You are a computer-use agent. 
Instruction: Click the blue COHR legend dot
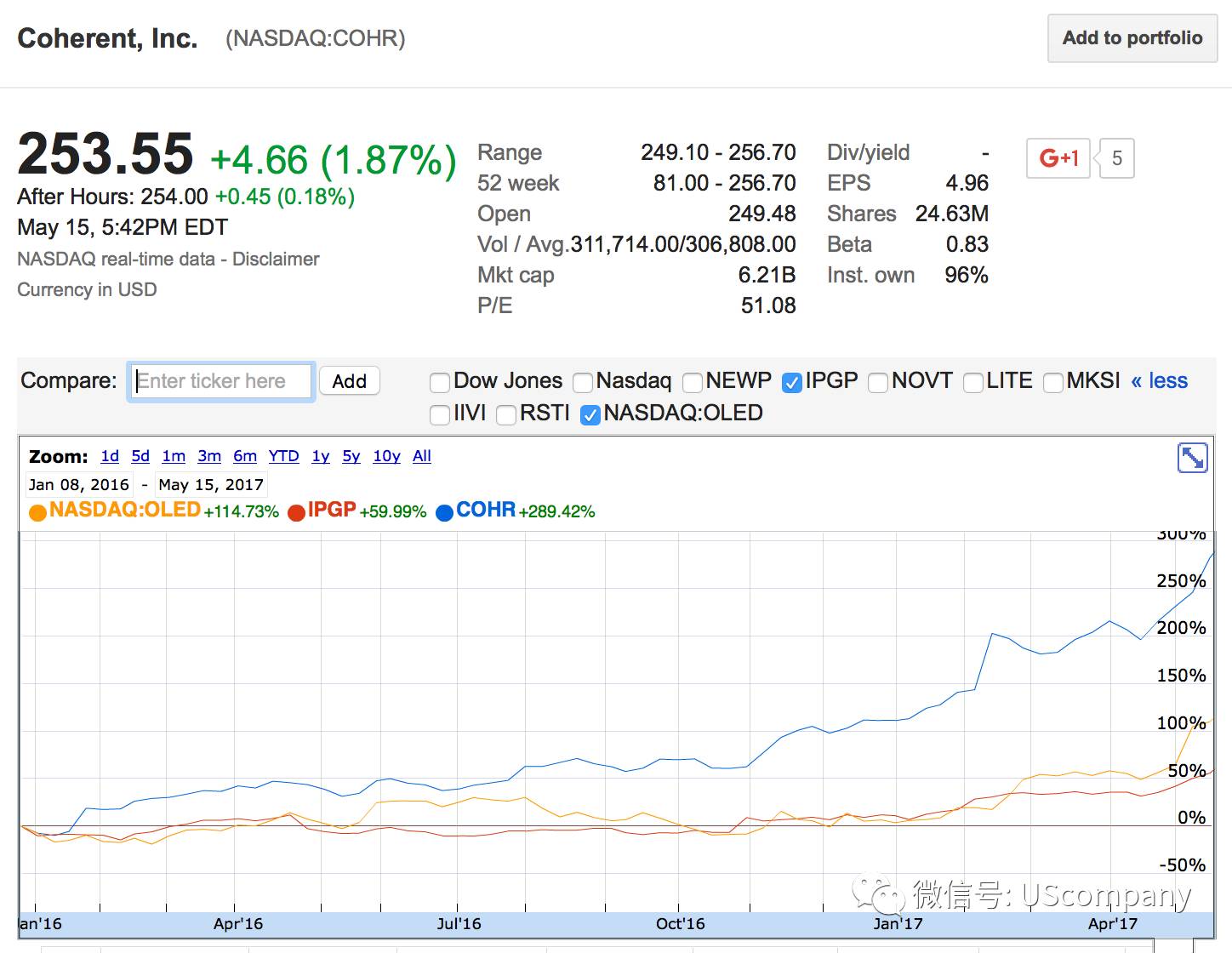[444, 513]
